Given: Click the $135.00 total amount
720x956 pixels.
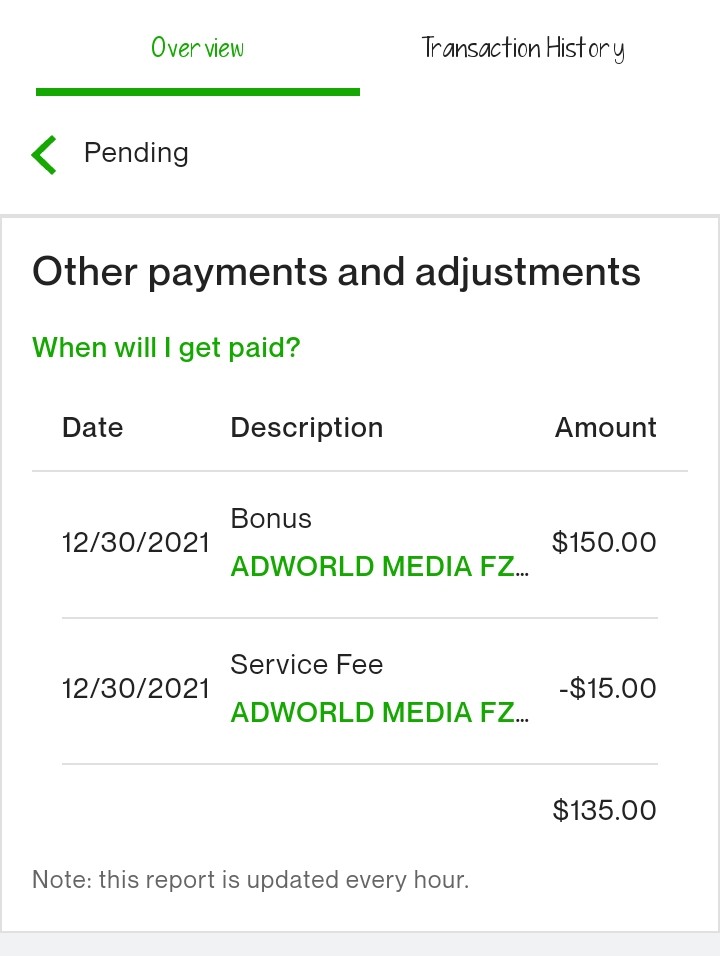Looking at the screenshot, I should tap(604, 810).
